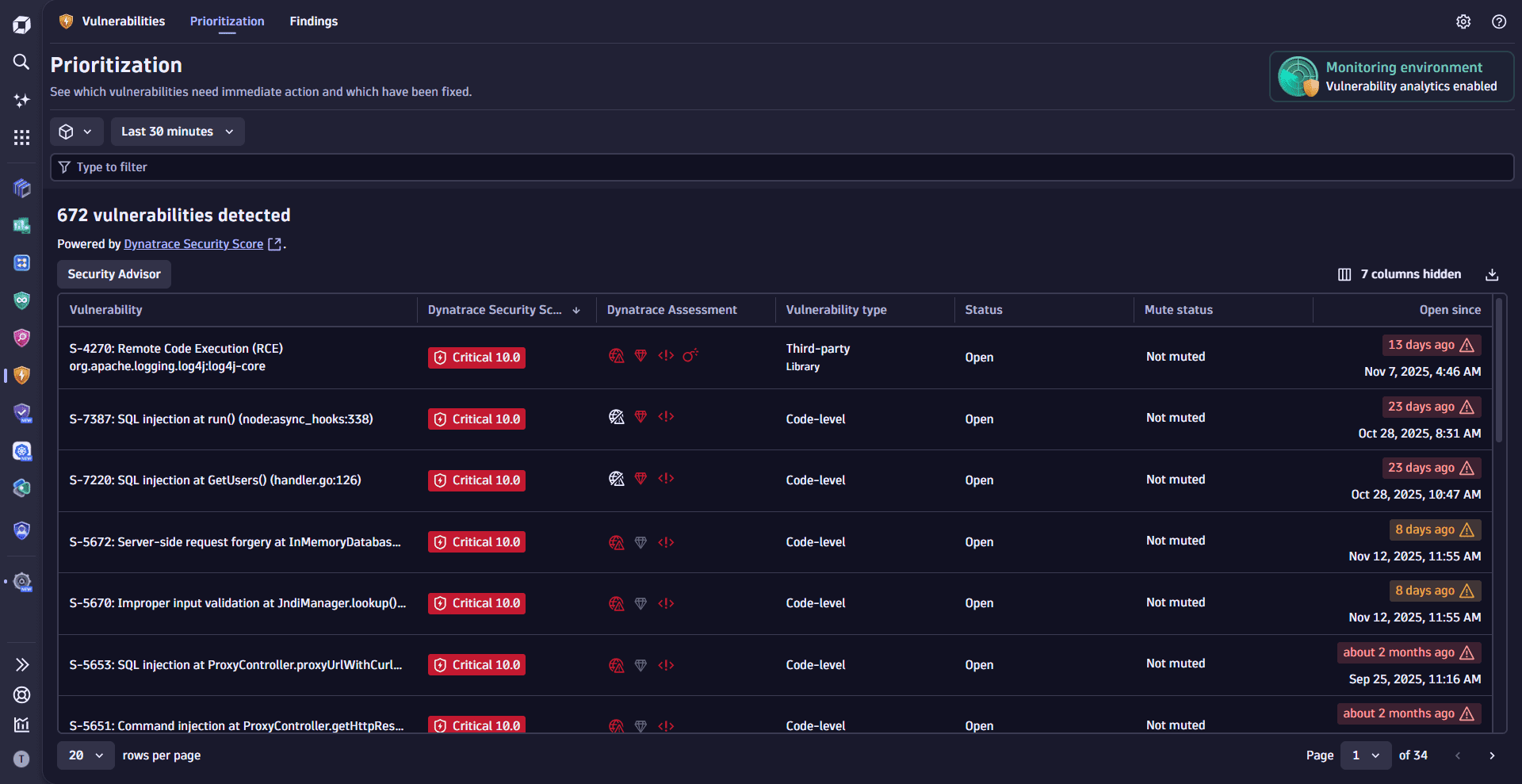
Task: Open the page number selector dropdown
Action: point(1365,755)
